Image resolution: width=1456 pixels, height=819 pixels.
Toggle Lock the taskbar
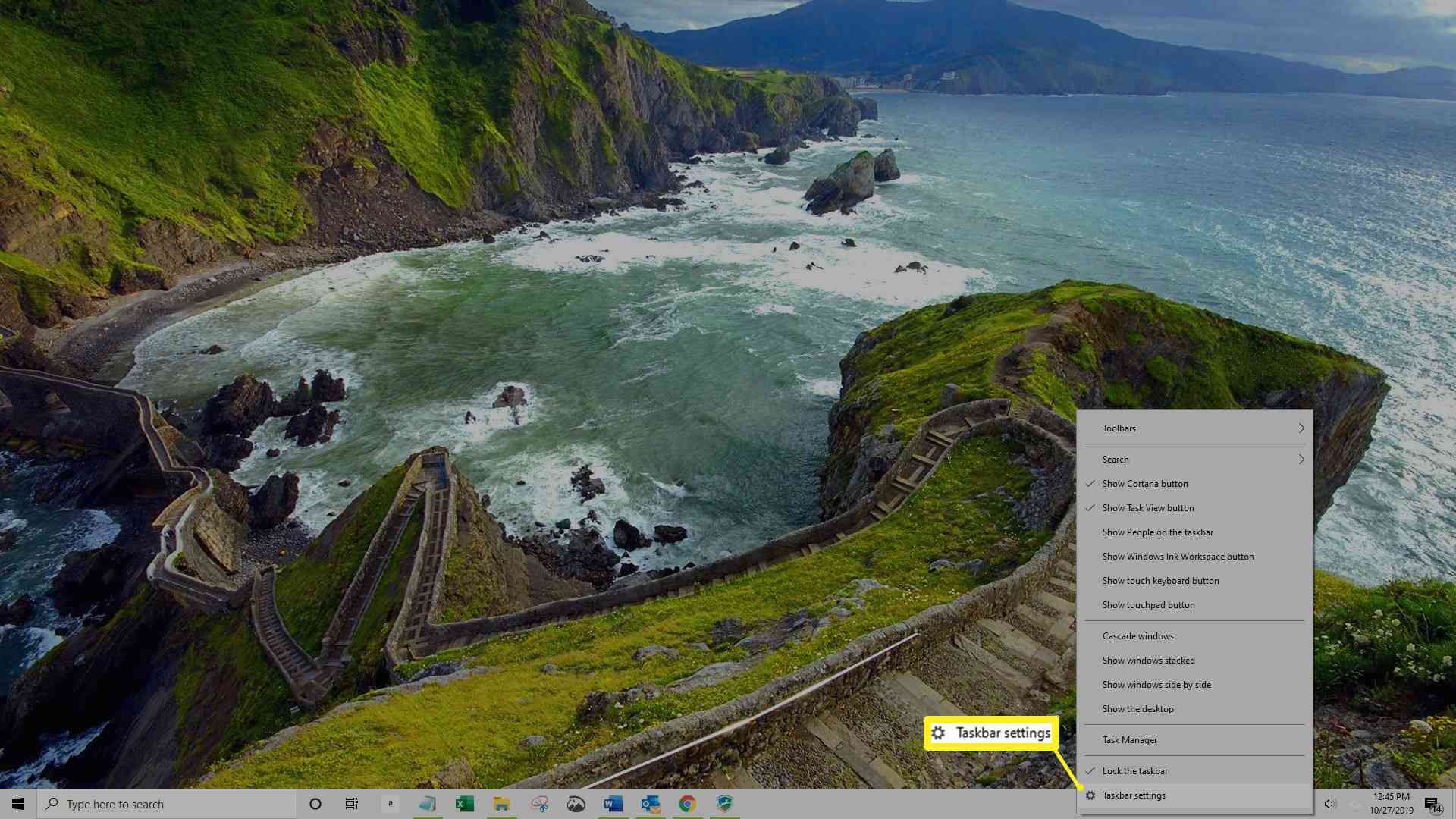[x=1194, y=771]
